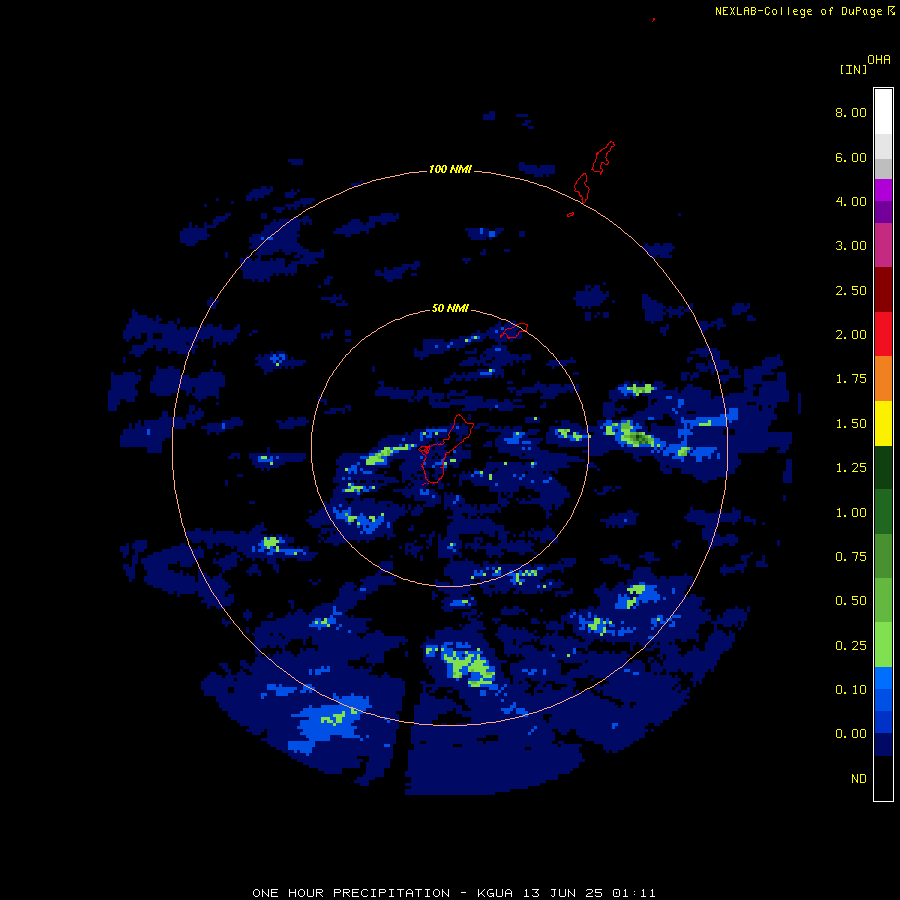The height and width of the screenshot is (900, 900).
Task: Select the magenta swatch beside 4.00
Action: tap(883, 191)
